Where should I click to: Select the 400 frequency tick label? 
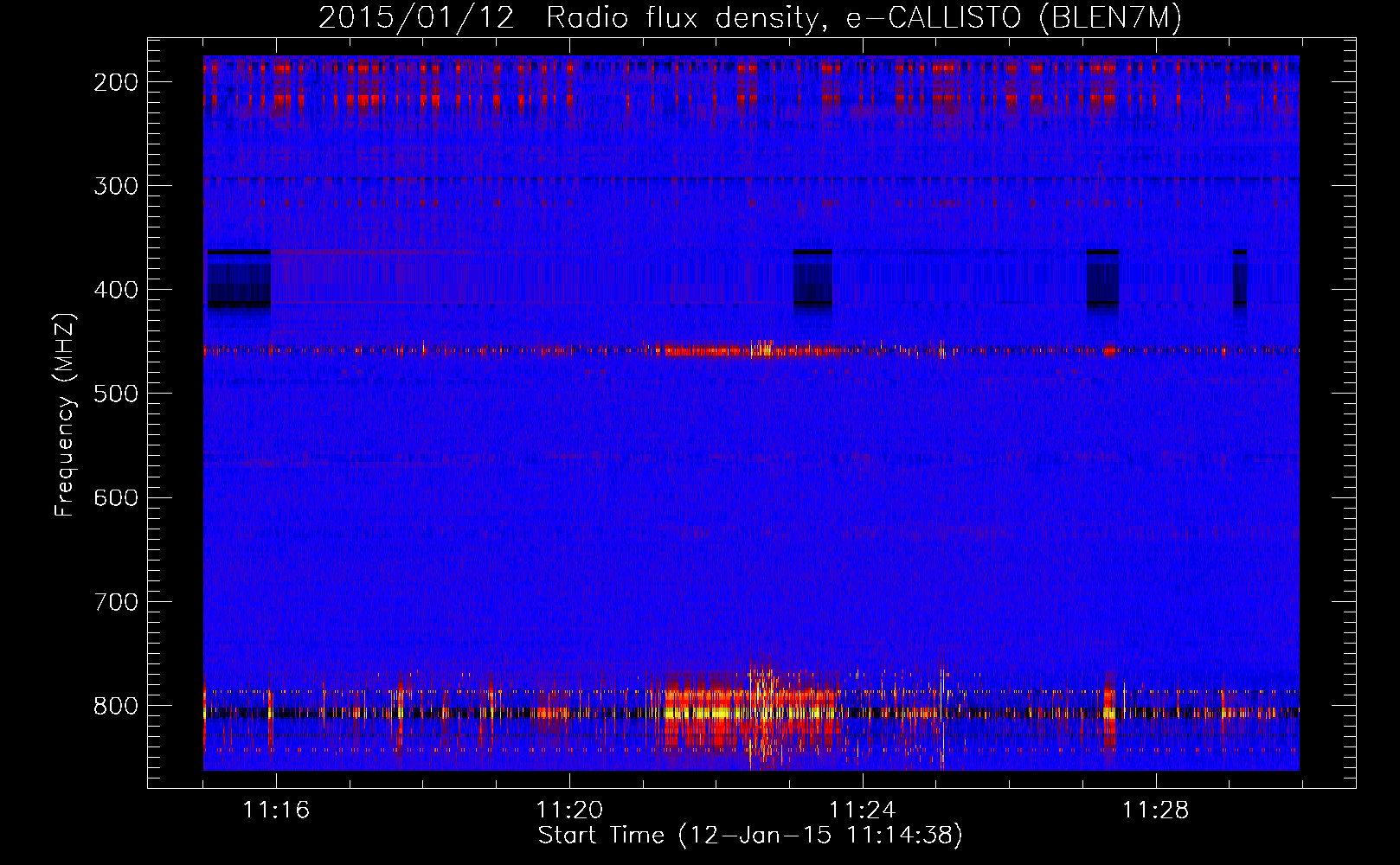tap(115, 290)
